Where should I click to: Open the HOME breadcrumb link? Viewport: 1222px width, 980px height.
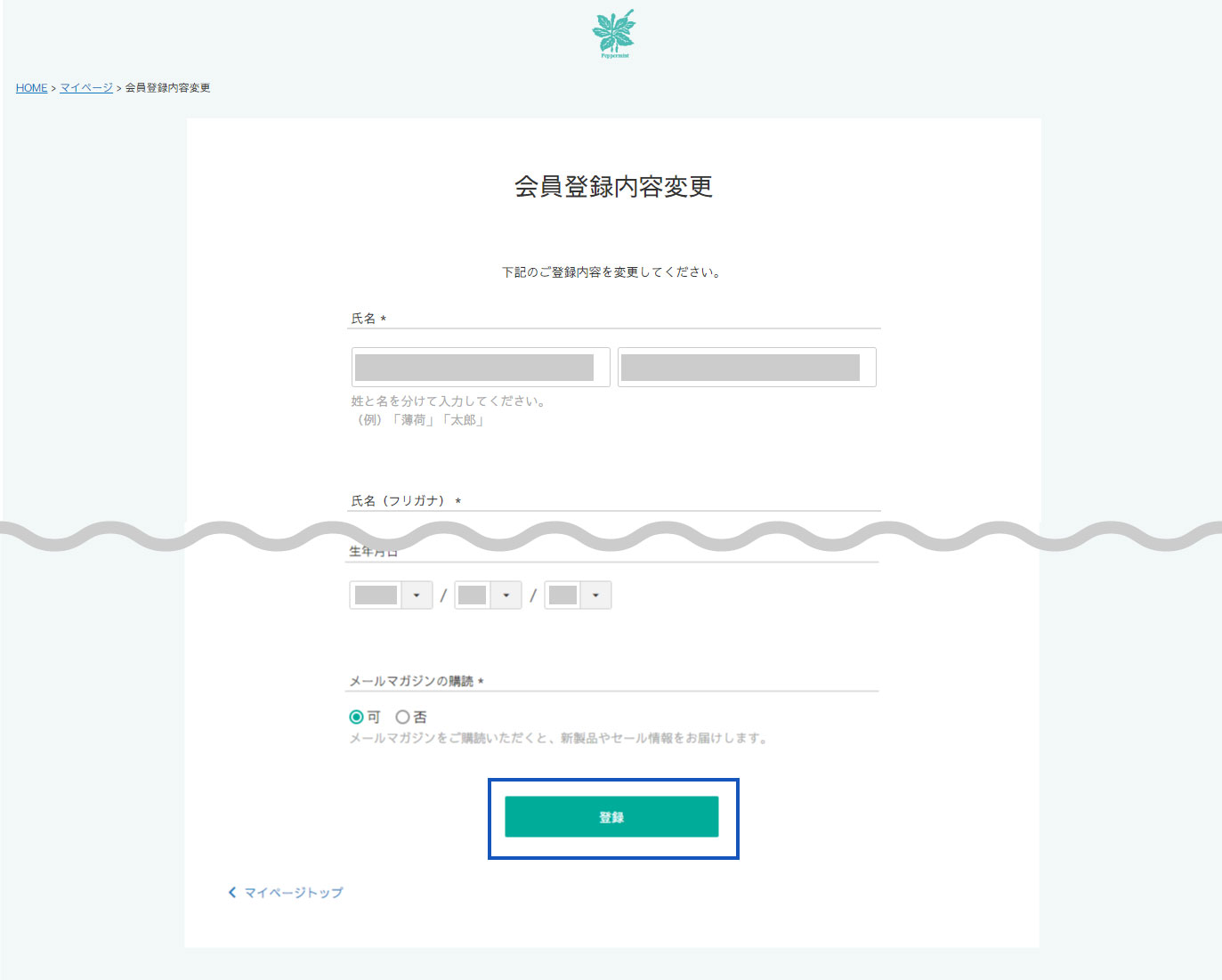coord(30,87)
